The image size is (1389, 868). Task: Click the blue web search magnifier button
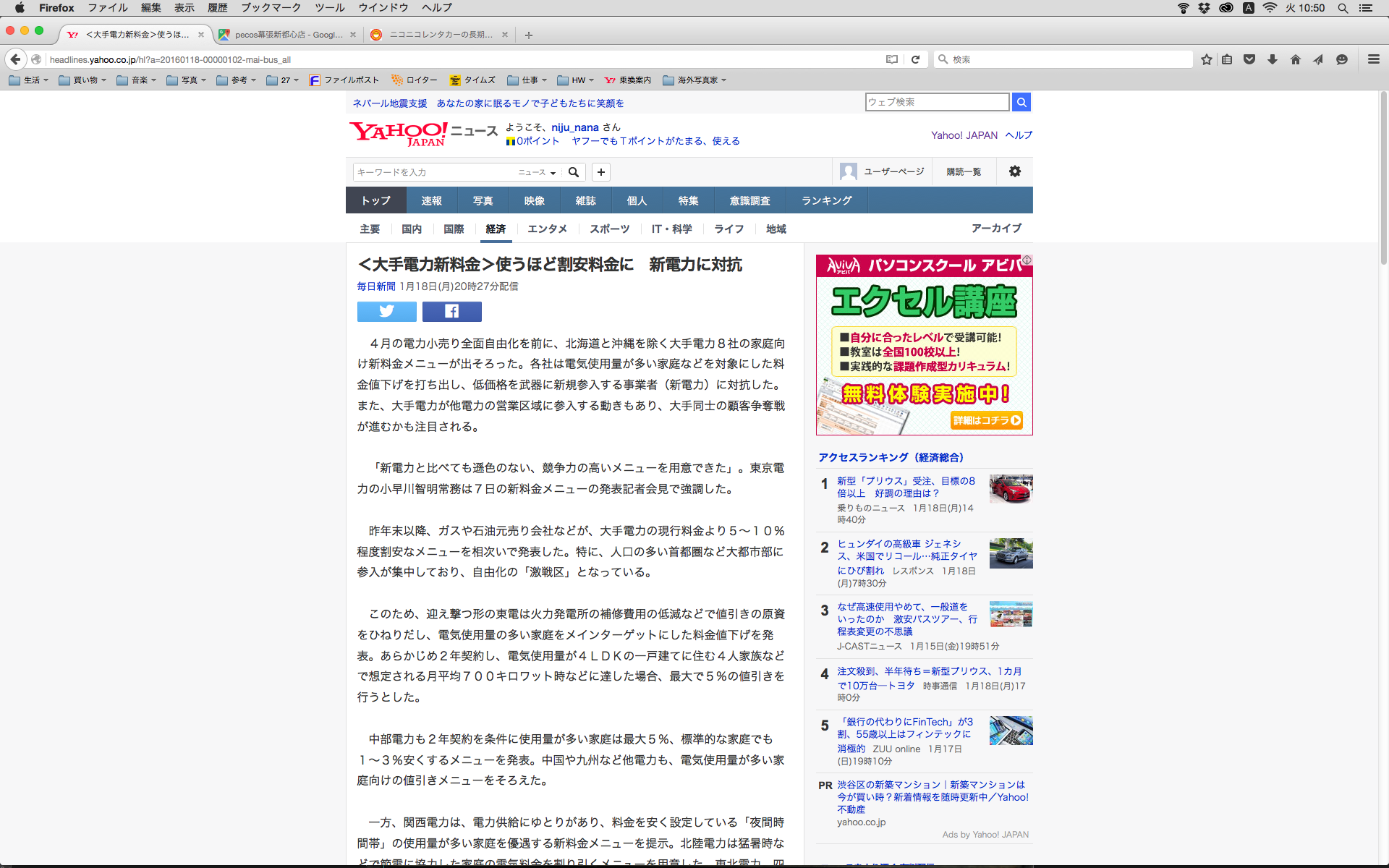(x=1021, y=102)
